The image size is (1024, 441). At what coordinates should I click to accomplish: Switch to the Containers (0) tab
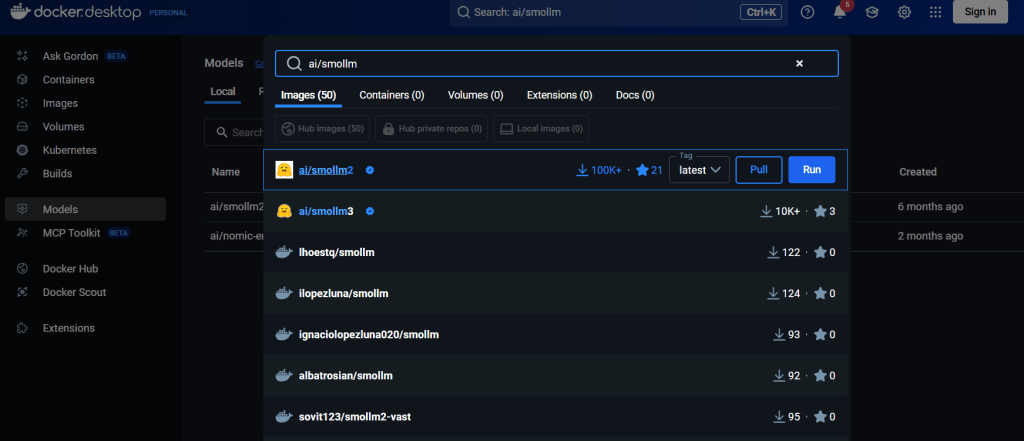392,95
